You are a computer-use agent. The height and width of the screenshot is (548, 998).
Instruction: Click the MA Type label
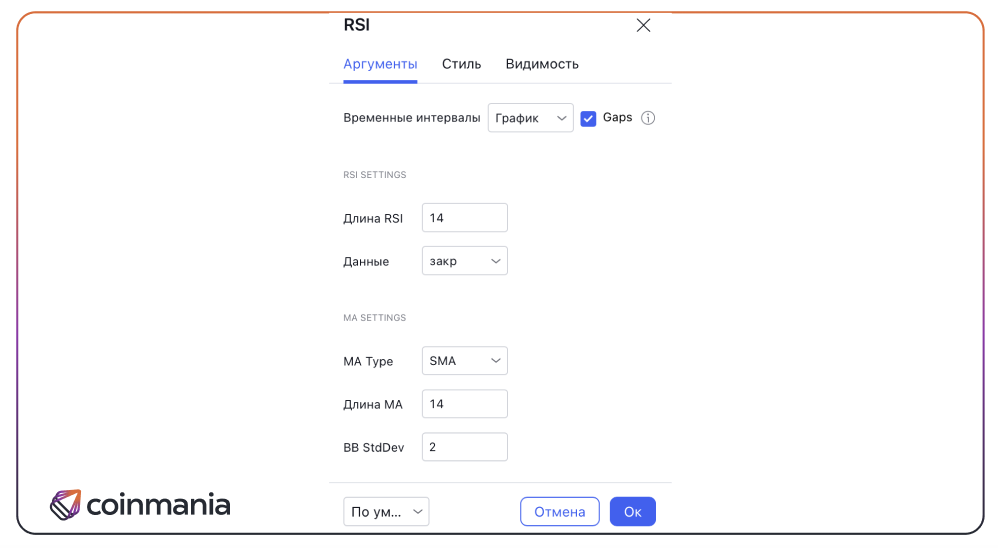(368, 362)
